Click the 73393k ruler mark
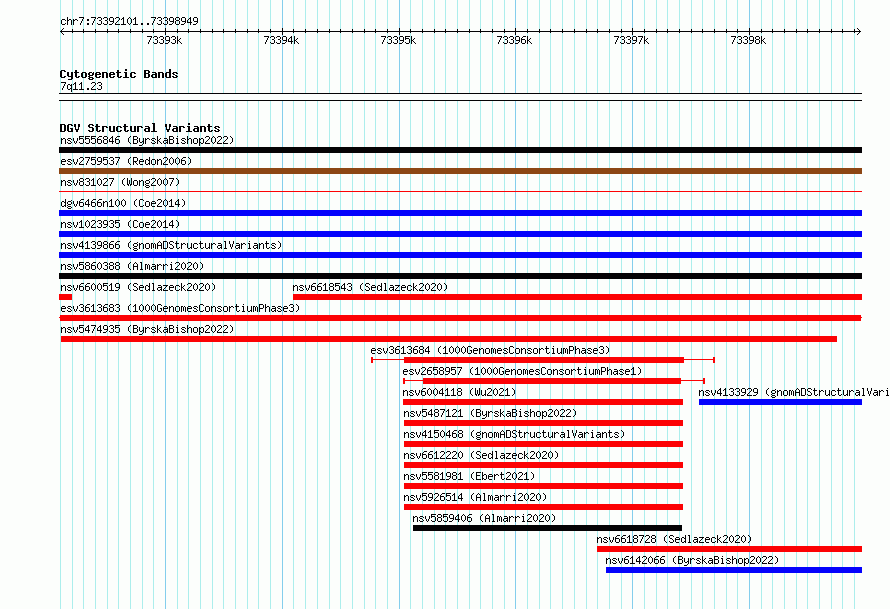Screen dimensions: 890x609 pyautogui.click(x=165, y=40)
